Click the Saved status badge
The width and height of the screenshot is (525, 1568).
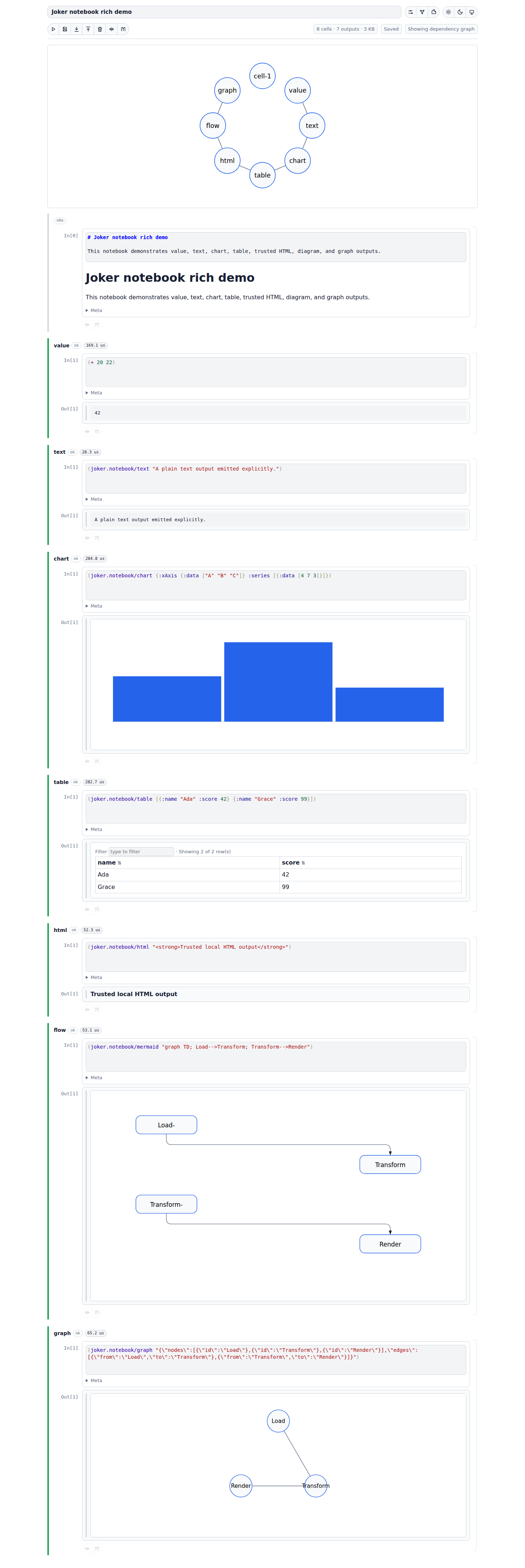[391, 29]
